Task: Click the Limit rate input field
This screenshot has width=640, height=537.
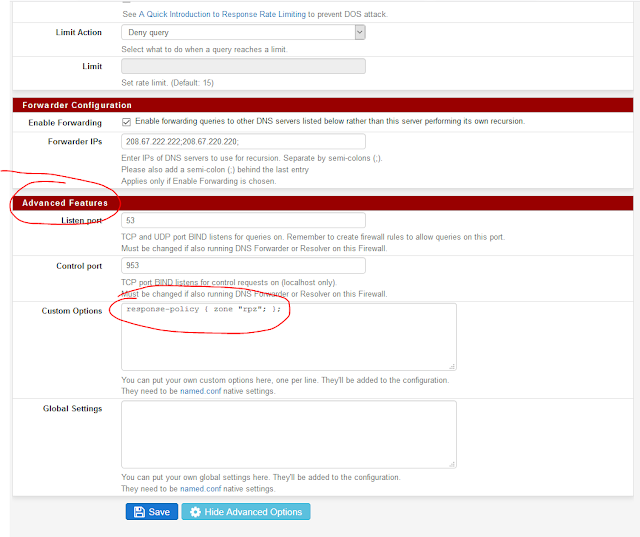Action: [x=243, y=66]
